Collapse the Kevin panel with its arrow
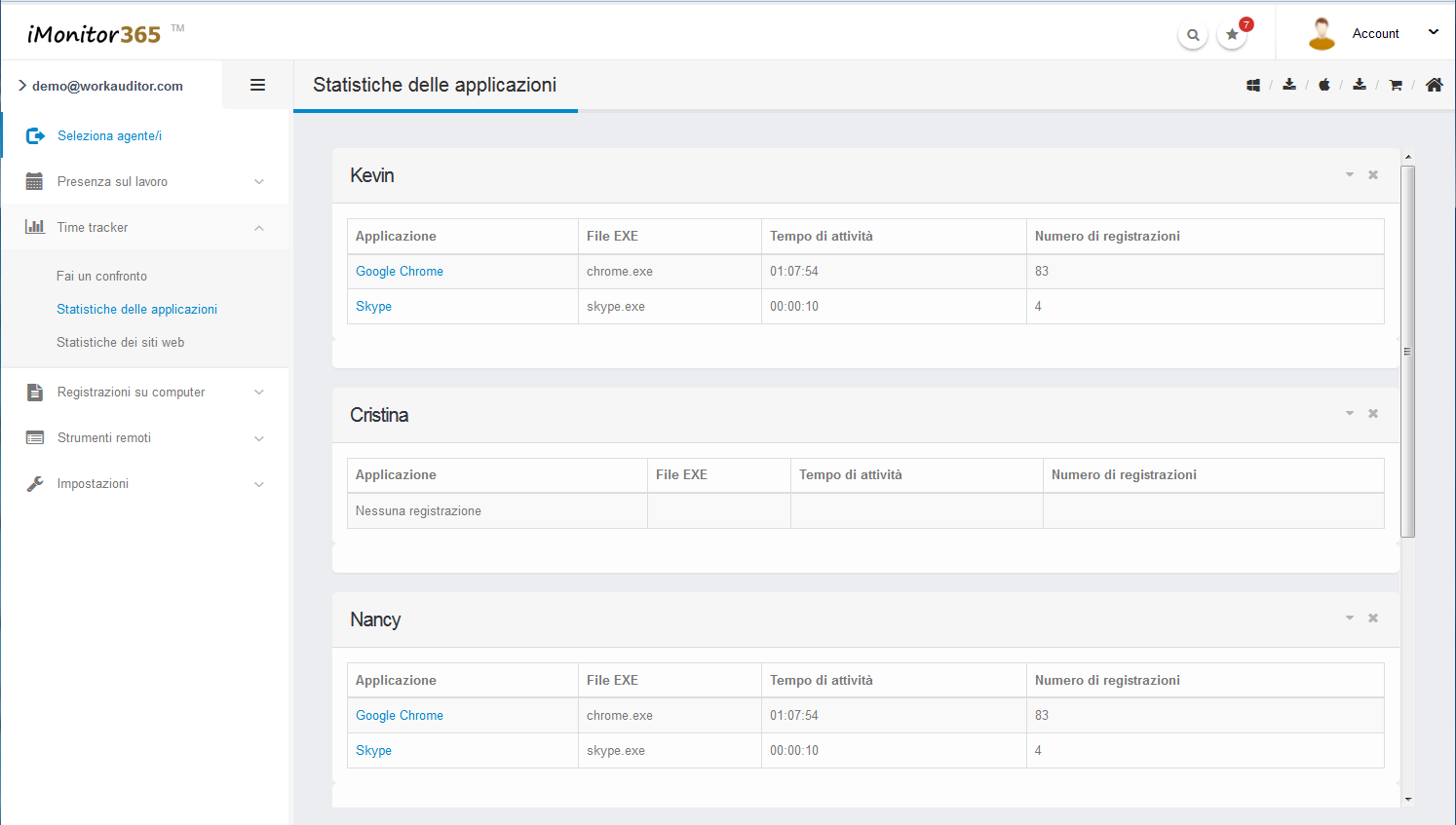 coord(1350,175)
